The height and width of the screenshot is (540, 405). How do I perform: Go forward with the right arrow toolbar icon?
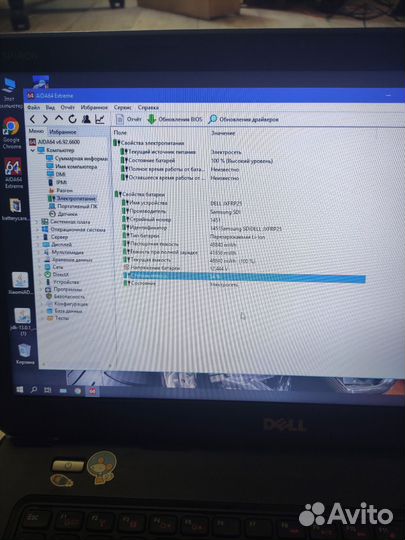(45, 120)
